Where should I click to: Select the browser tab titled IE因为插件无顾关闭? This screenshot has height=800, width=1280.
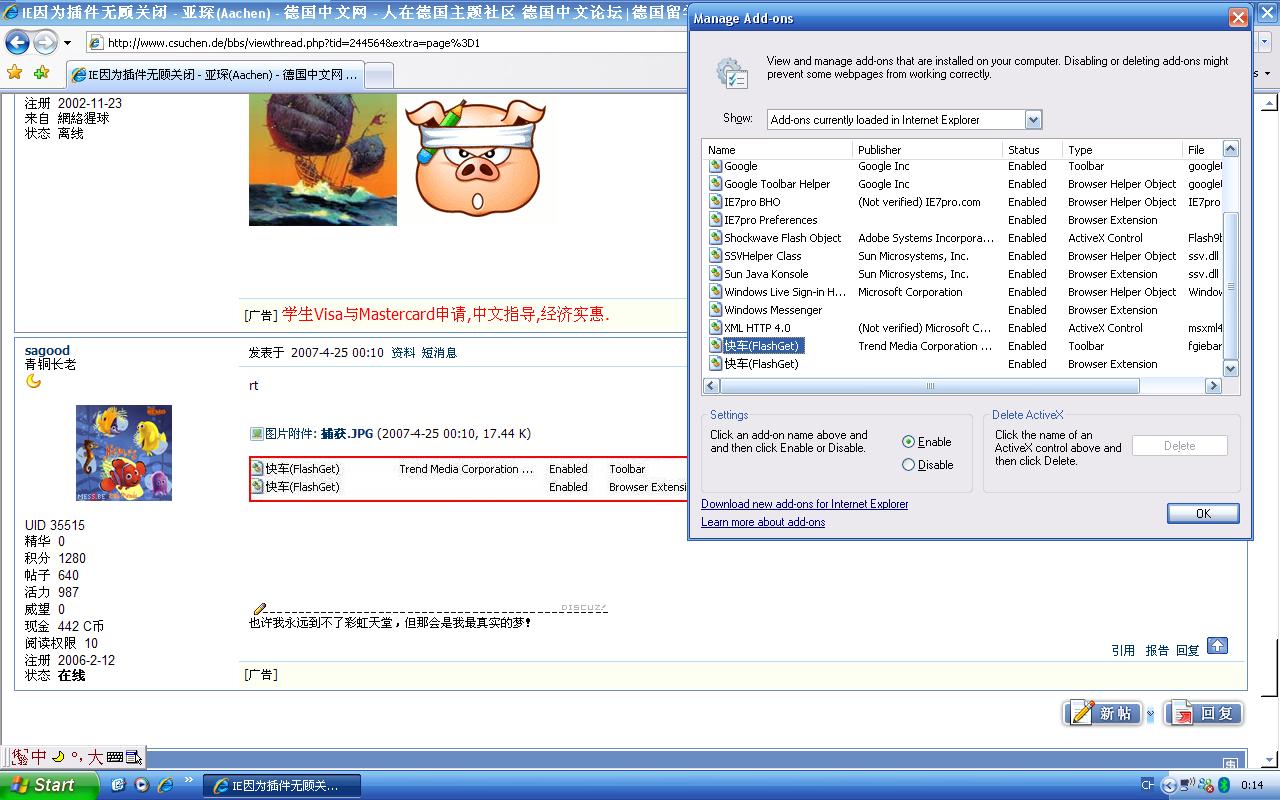click(x=214, y=75)
